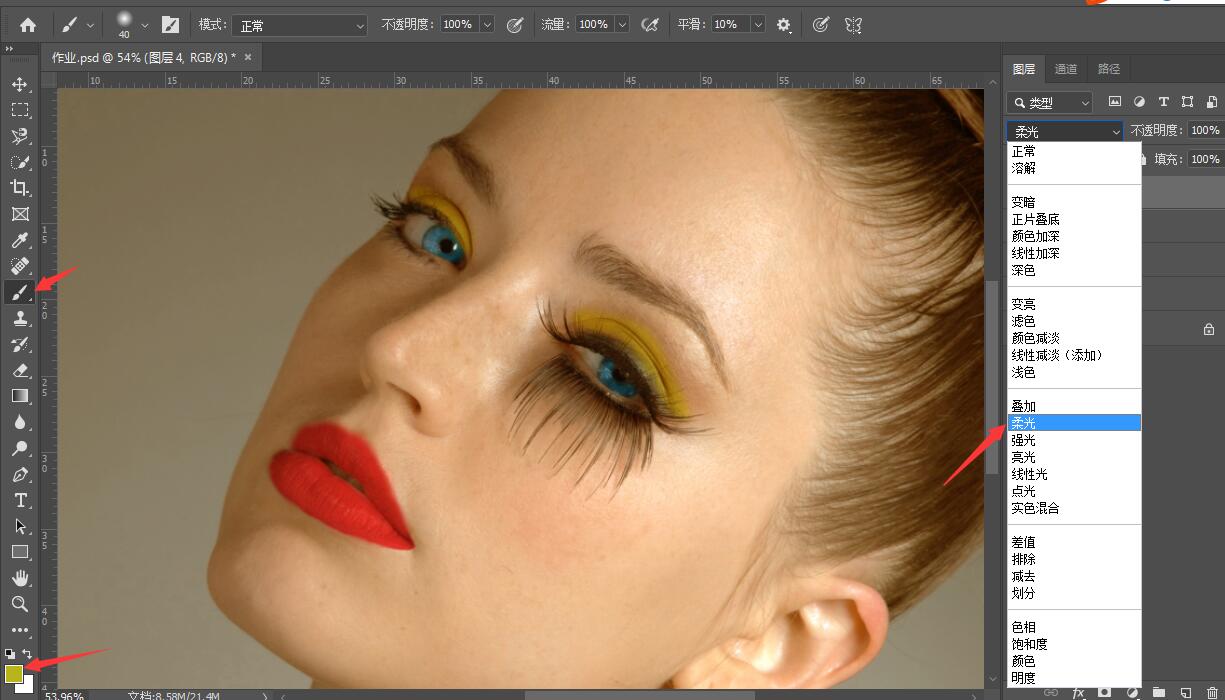Select the Hand tool
Screen dimensions: 1225x700
coord(20,578)
